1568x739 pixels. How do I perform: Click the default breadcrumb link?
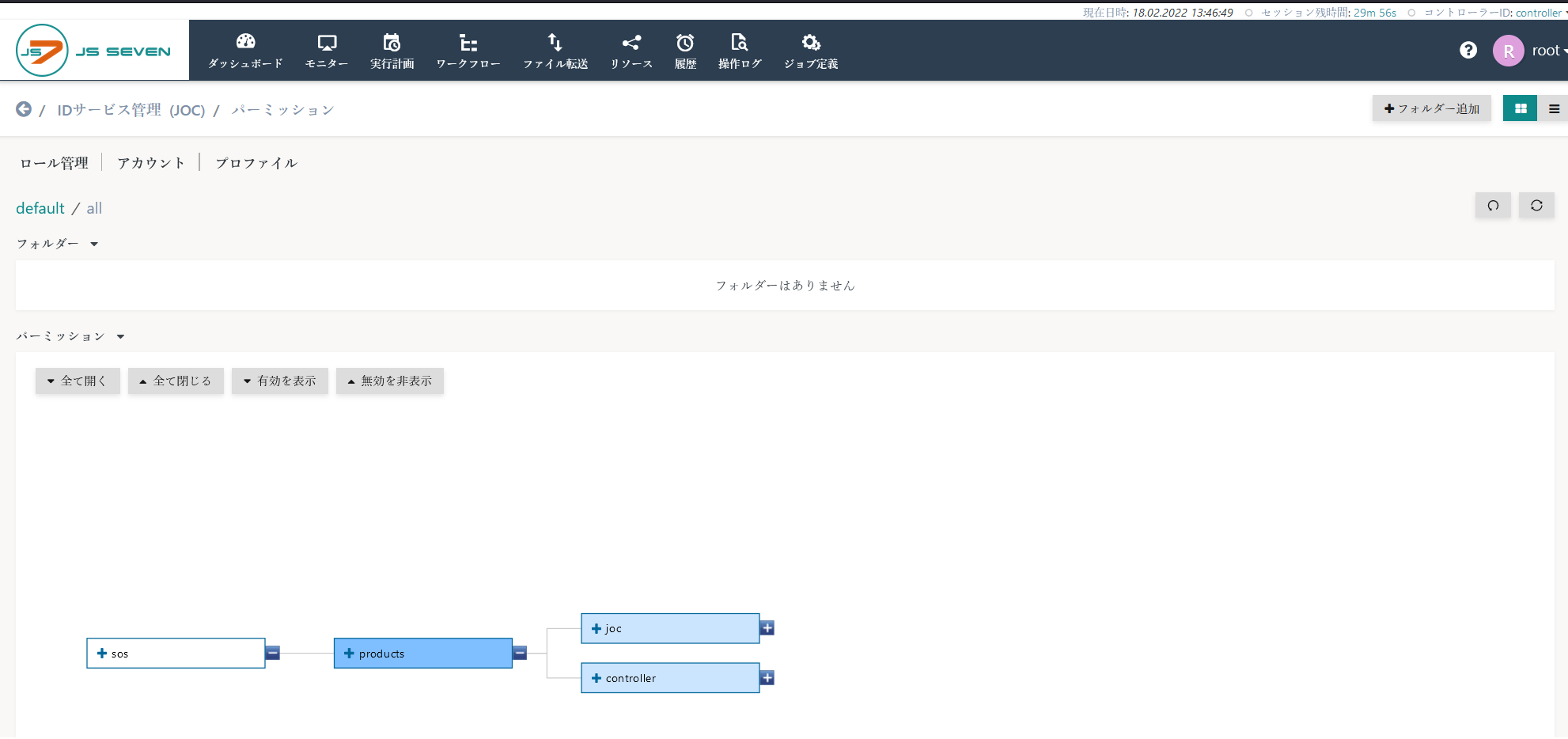click(x=40, y=207)
